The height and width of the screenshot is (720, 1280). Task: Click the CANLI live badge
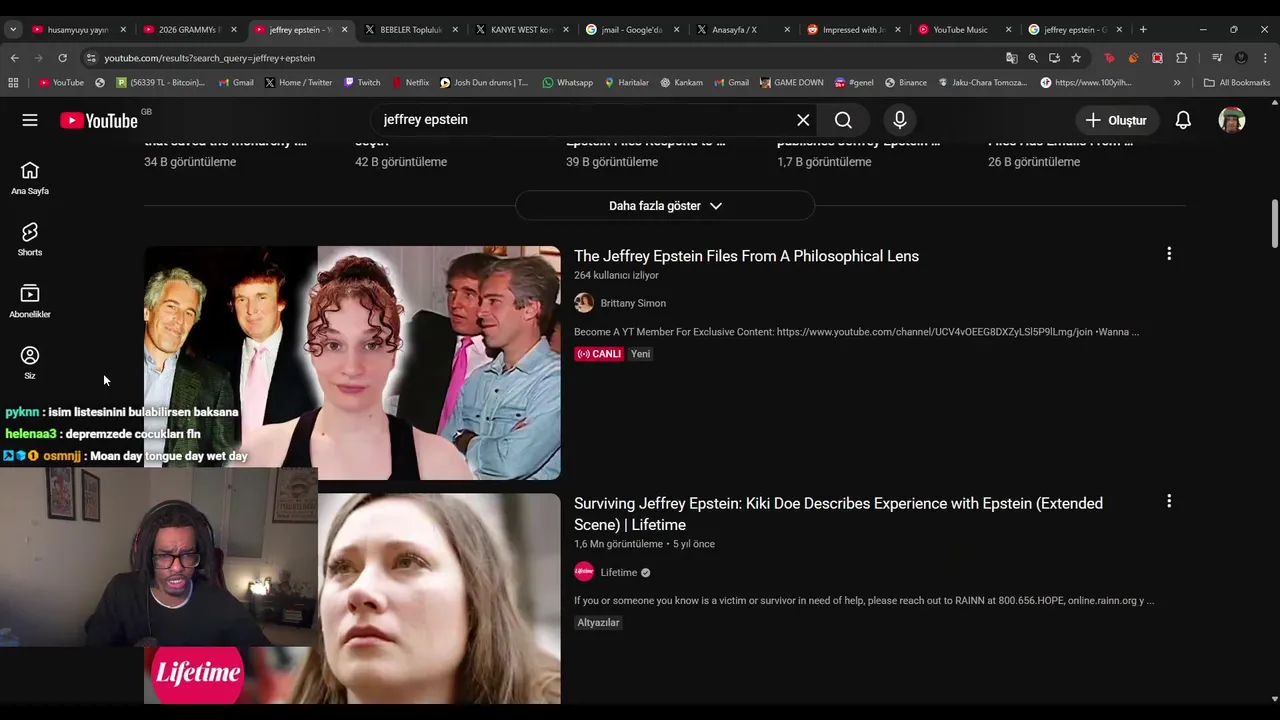599,354
